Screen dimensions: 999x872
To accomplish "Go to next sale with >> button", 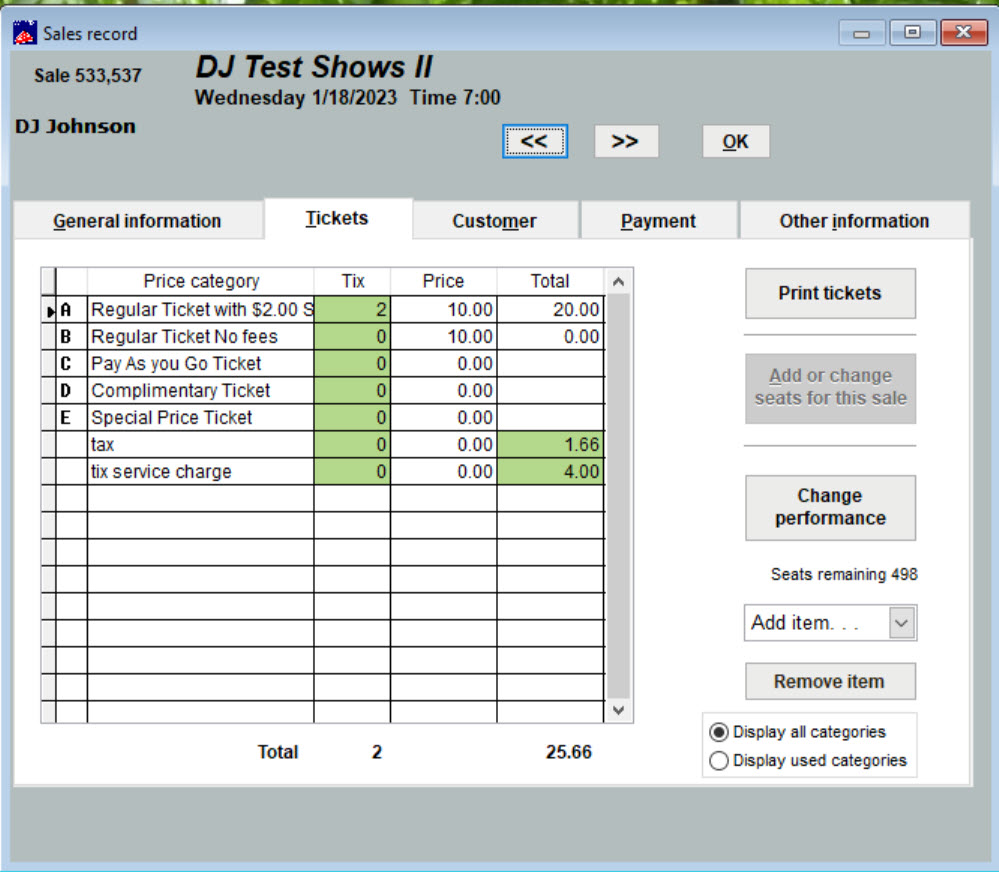I will (x=626, y=142).
